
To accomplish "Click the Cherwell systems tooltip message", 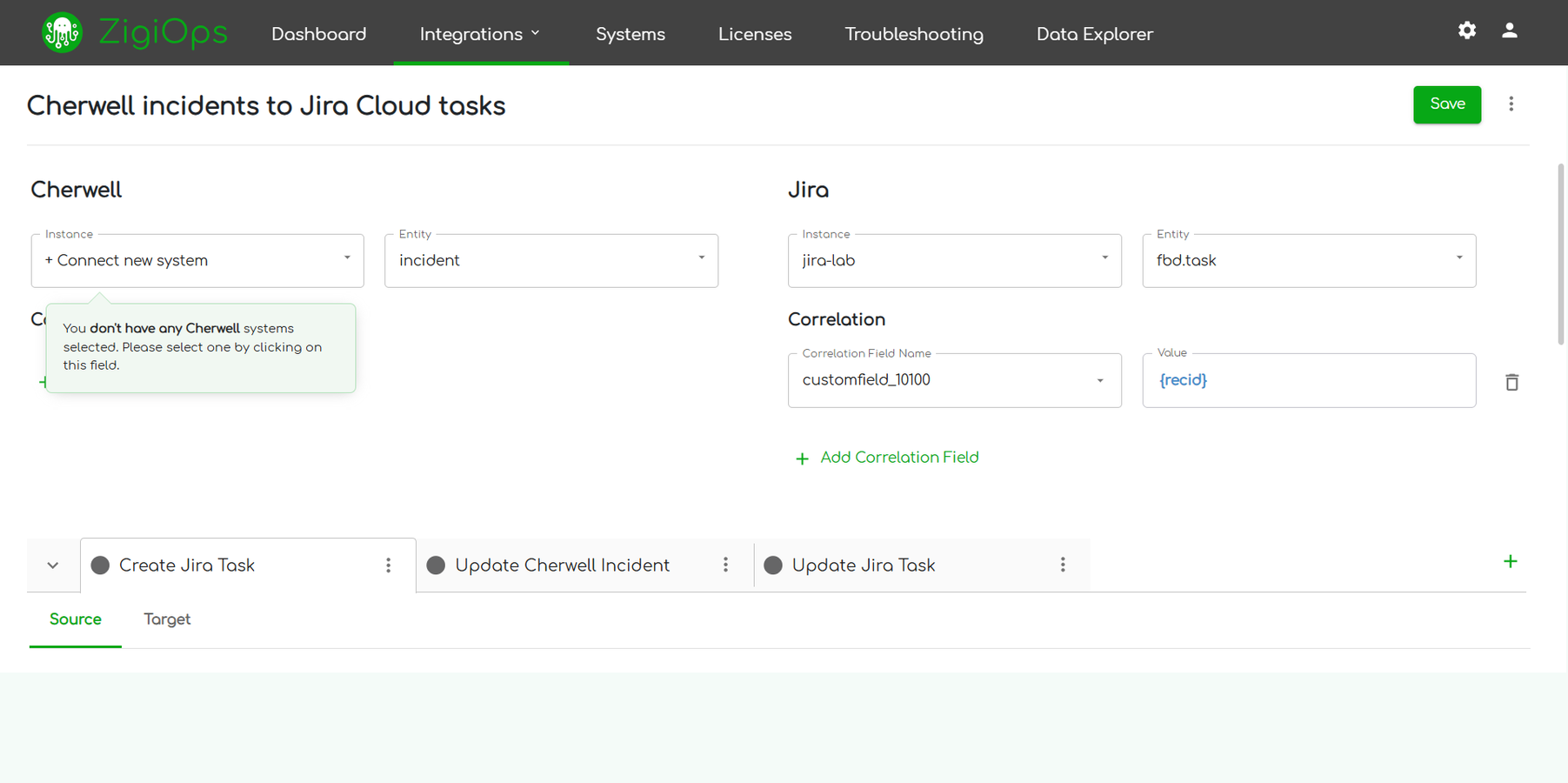I will (201, 347).
